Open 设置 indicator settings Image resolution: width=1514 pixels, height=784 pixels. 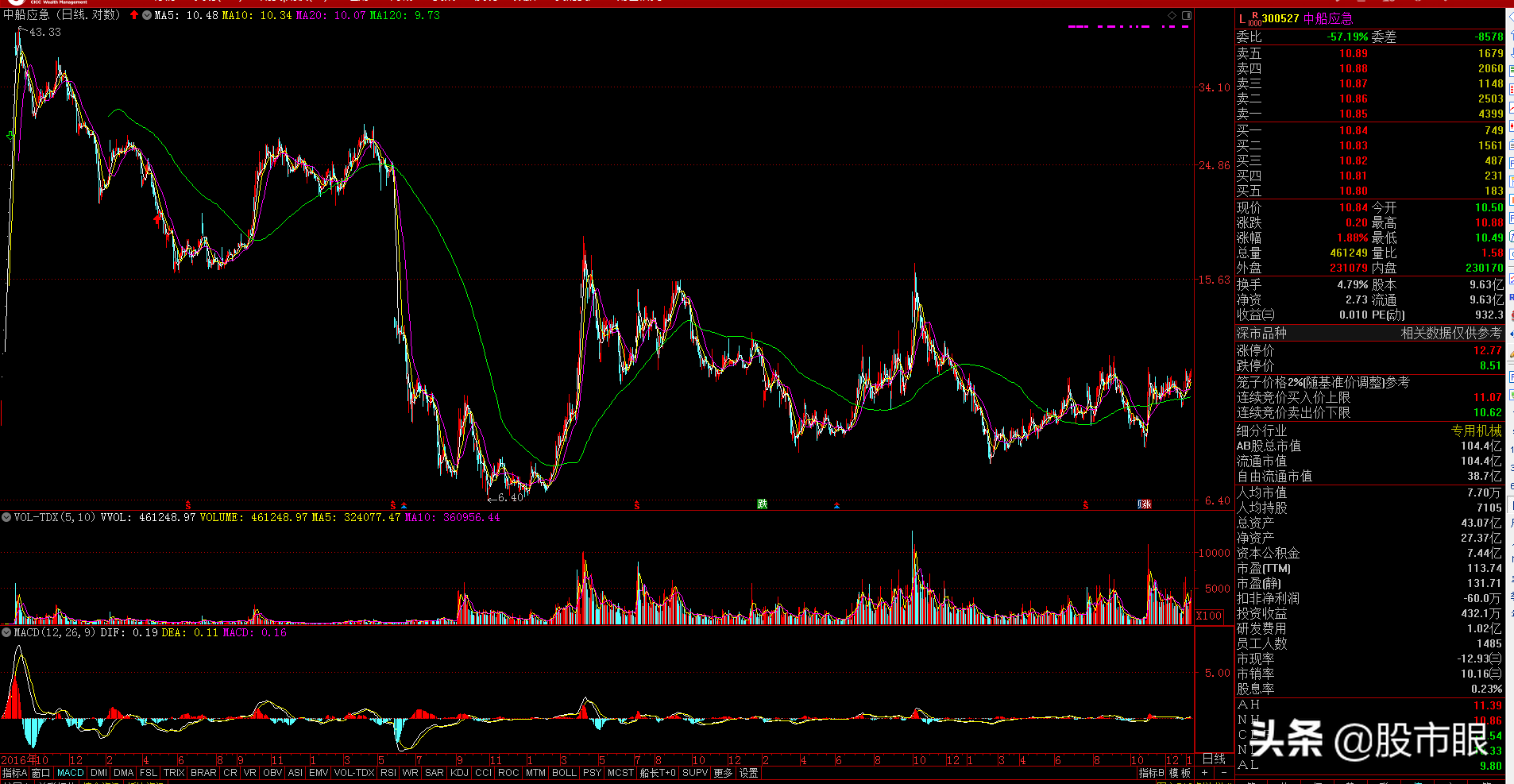click(749, 773)
